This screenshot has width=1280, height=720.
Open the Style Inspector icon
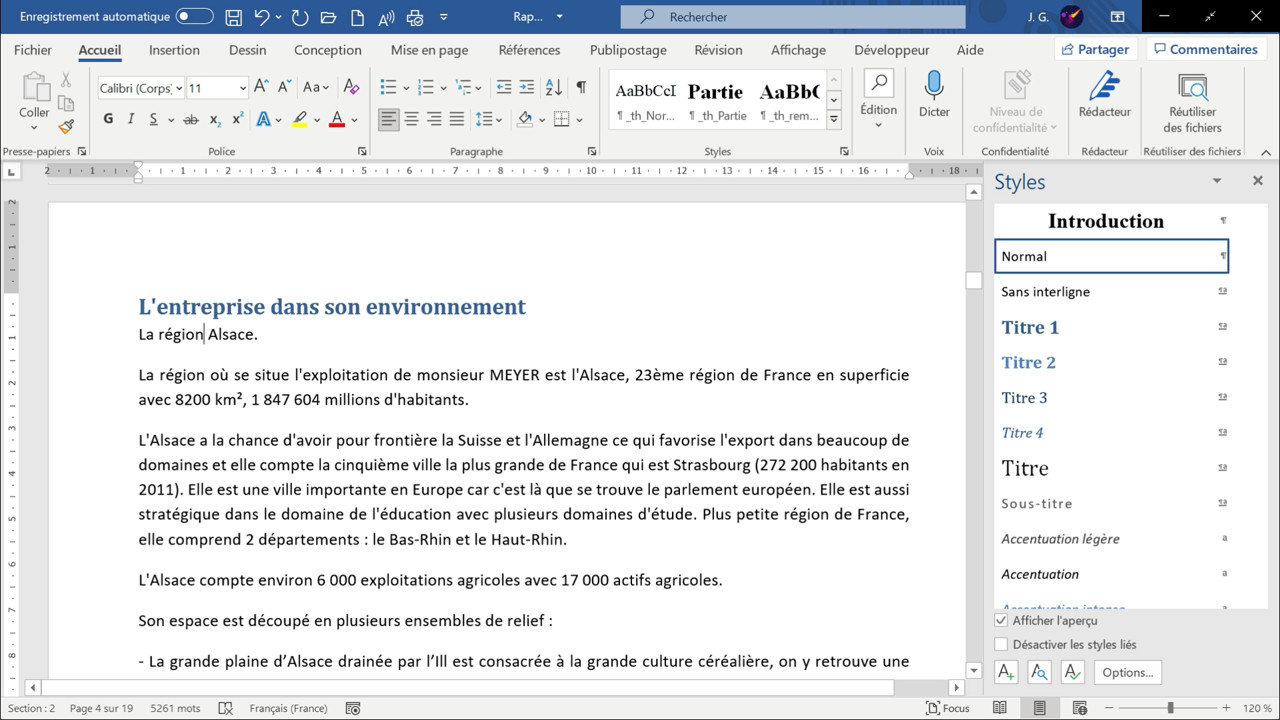coord(1039,672)
